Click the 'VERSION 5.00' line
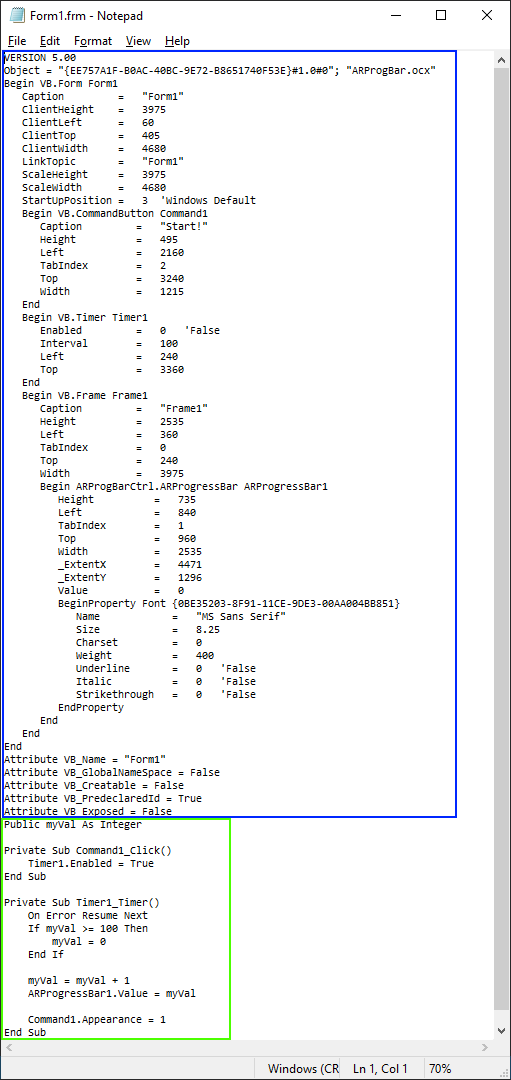511x1080 pixels. point(40,58)
